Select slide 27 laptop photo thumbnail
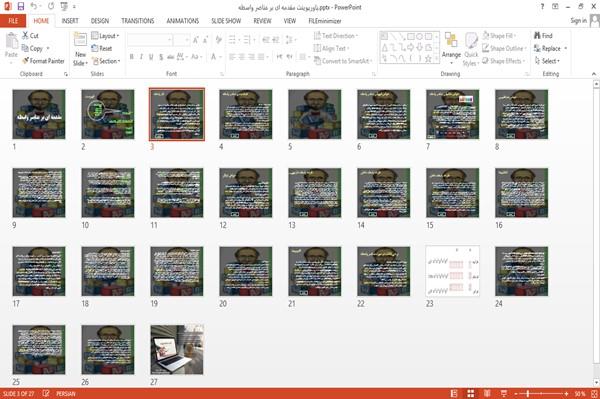This screenshot has width=600, height=399. pyautogui.click(x=177, y=349)
